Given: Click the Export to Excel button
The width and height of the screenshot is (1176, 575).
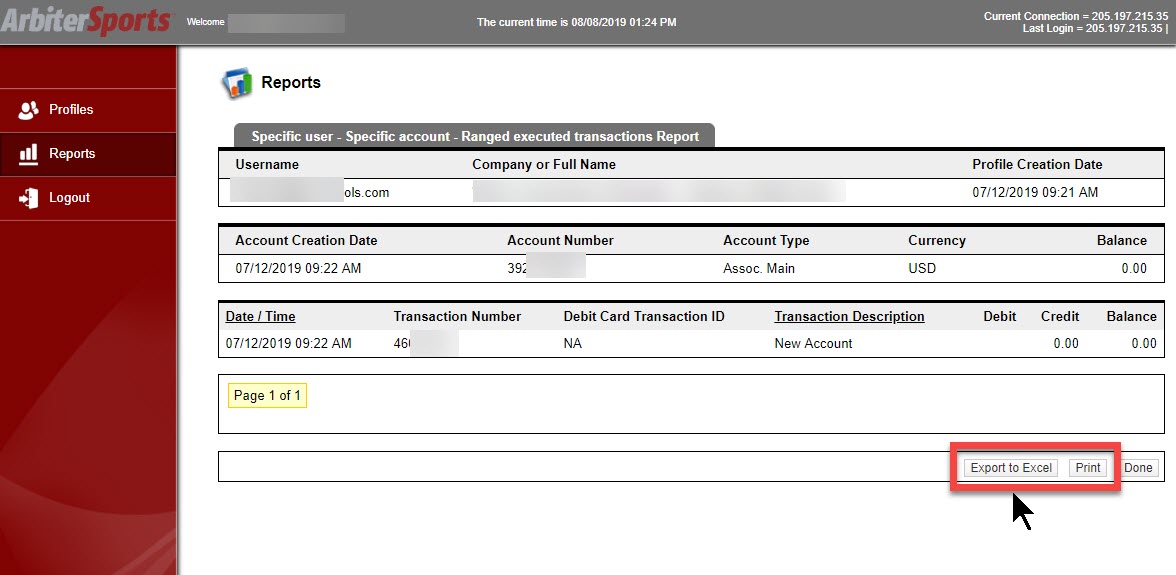Looking at the screenshot, I should (1011, 468).
